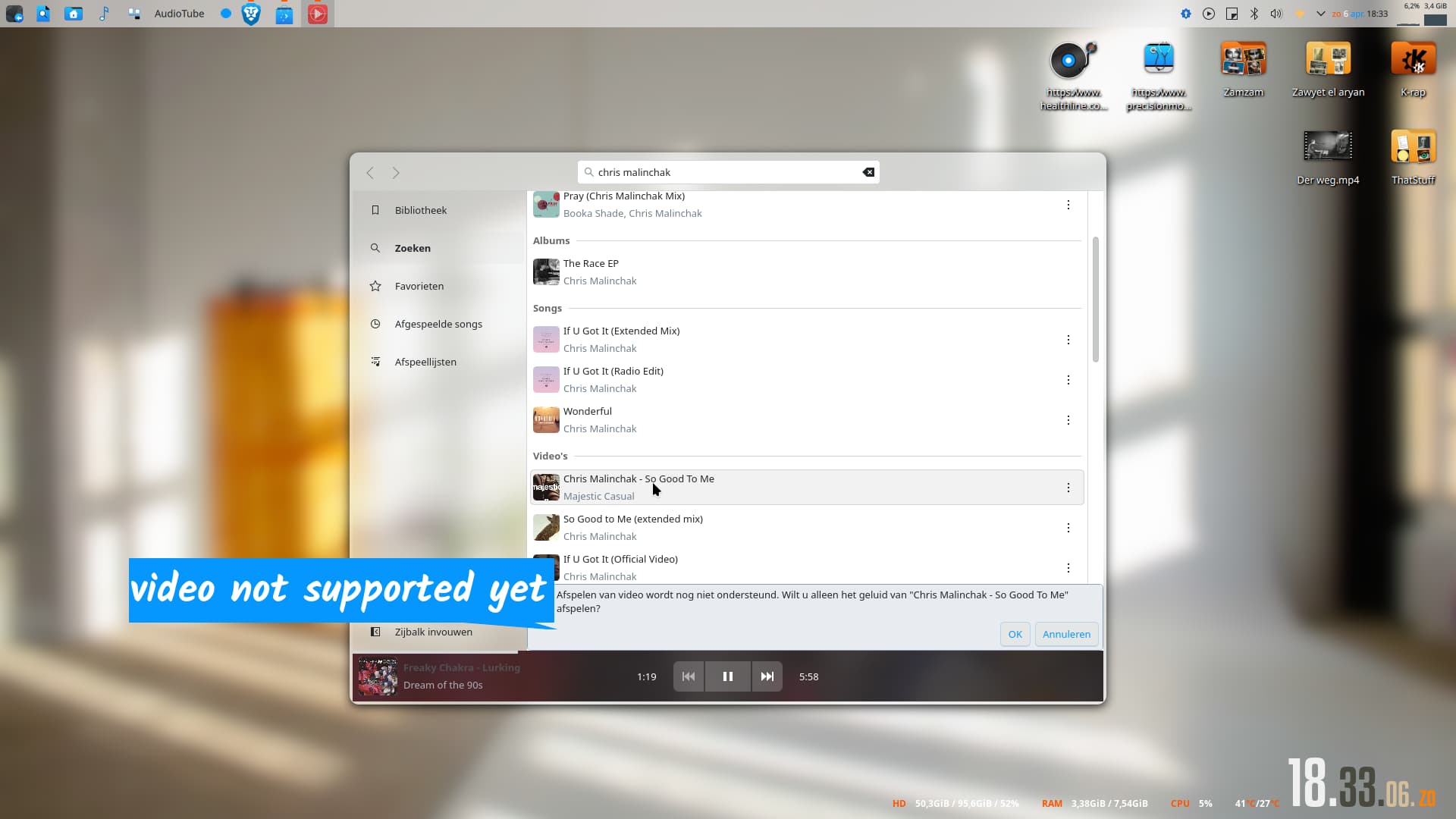Viewport: 1456px width, 819px height.
Task: Clear the search field text
Action: (868, 172)
